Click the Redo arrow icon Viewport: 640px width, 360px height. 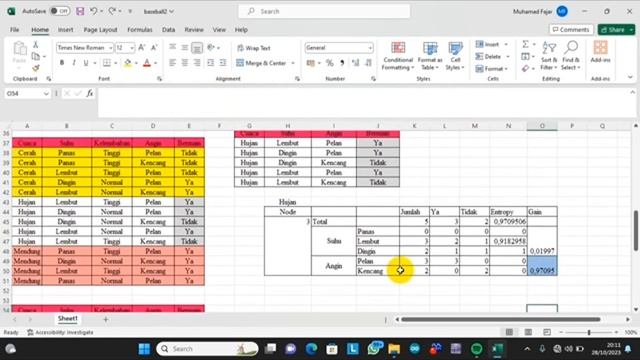coord(112,11)
